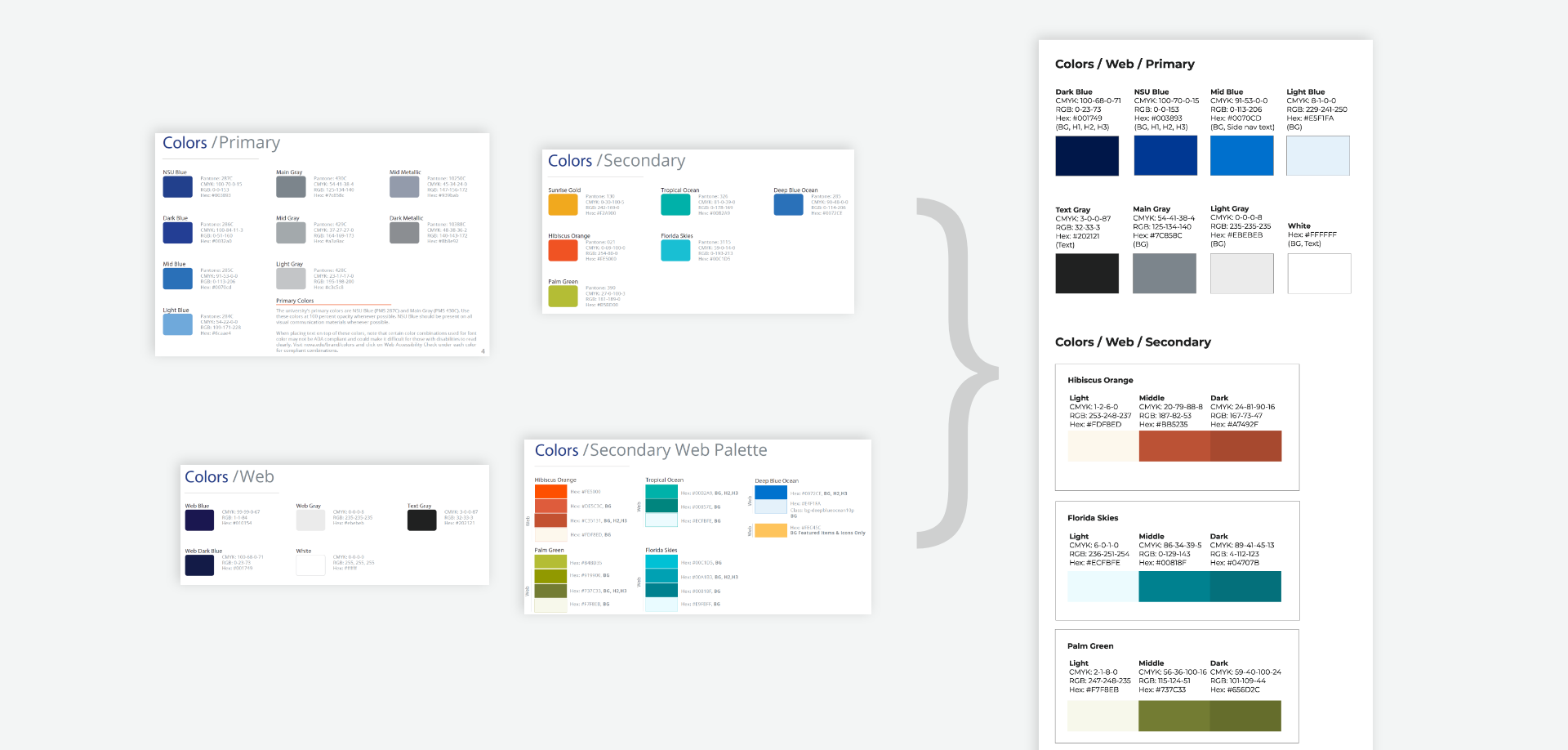Select the Florida Skies swatch in Colors/Secondary
The height and width of the screenshot is (750, 1568).
click(x=675, y=251)
